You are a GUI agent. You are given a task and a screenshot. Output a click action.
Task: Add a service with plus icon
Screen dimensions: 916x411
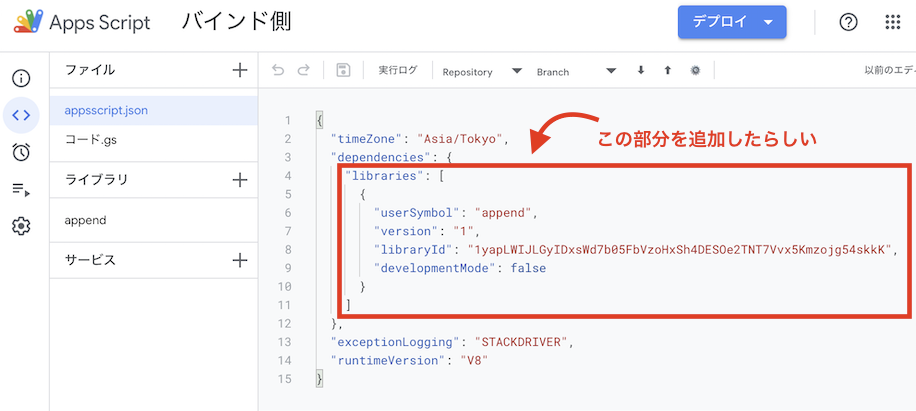(x=240, y=260)
